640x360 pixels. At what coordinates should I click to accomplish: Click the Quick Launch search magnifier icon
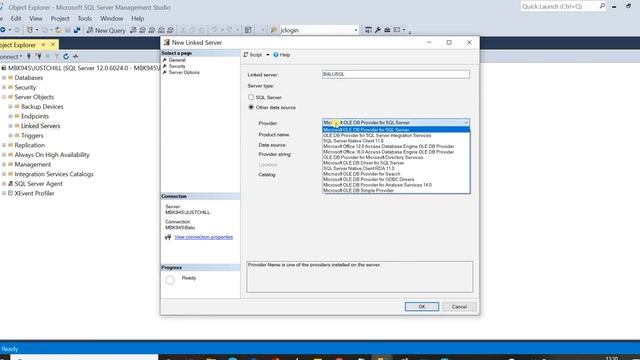pos(602,6)
